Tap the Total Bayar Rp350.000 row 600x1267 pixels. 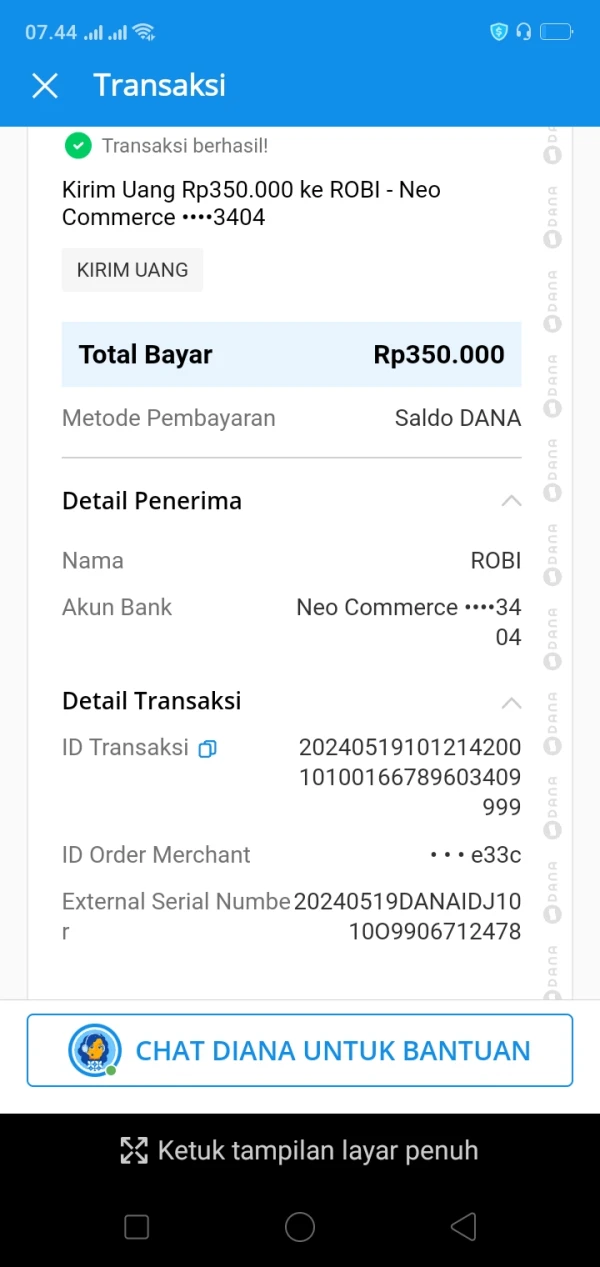point(291,354)
